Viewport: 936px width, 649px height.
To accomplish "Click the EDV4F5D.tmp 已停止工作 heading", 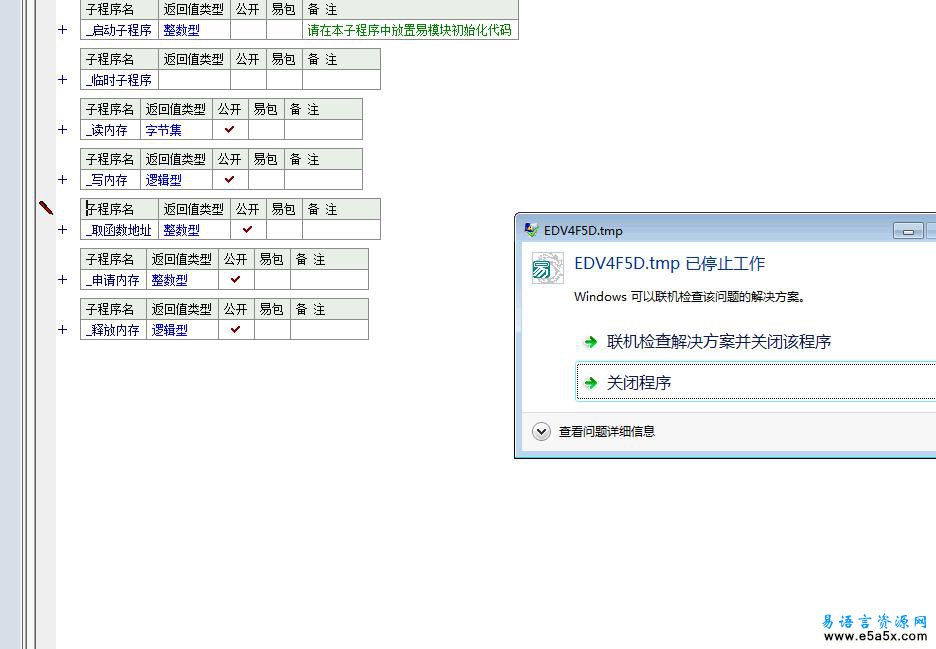I will [x=669, y=263].
